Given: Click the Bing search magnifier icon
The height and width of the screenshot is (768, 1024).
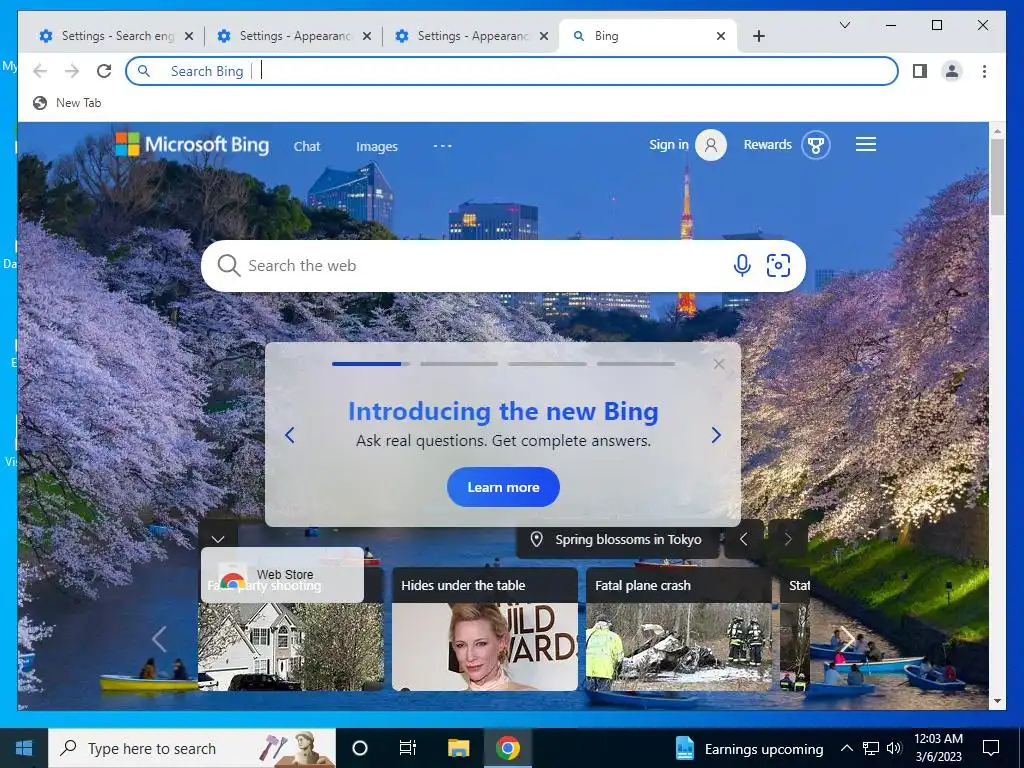Looking at the screenshot, I should click(x=229, y=265).
